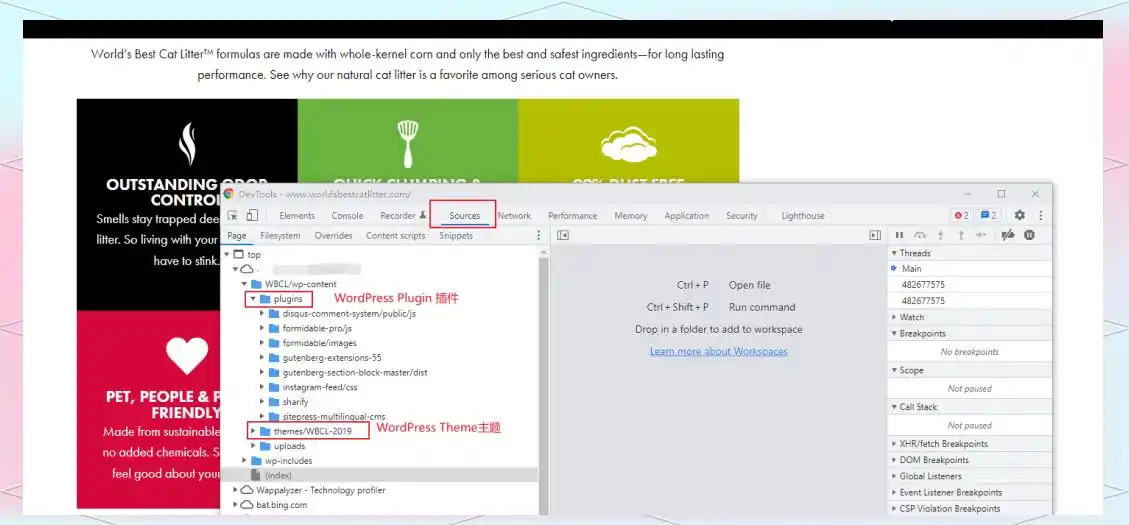Viewport: 1129px width, 525px height.
Task: Select the (index) file row
Action: 379,475
